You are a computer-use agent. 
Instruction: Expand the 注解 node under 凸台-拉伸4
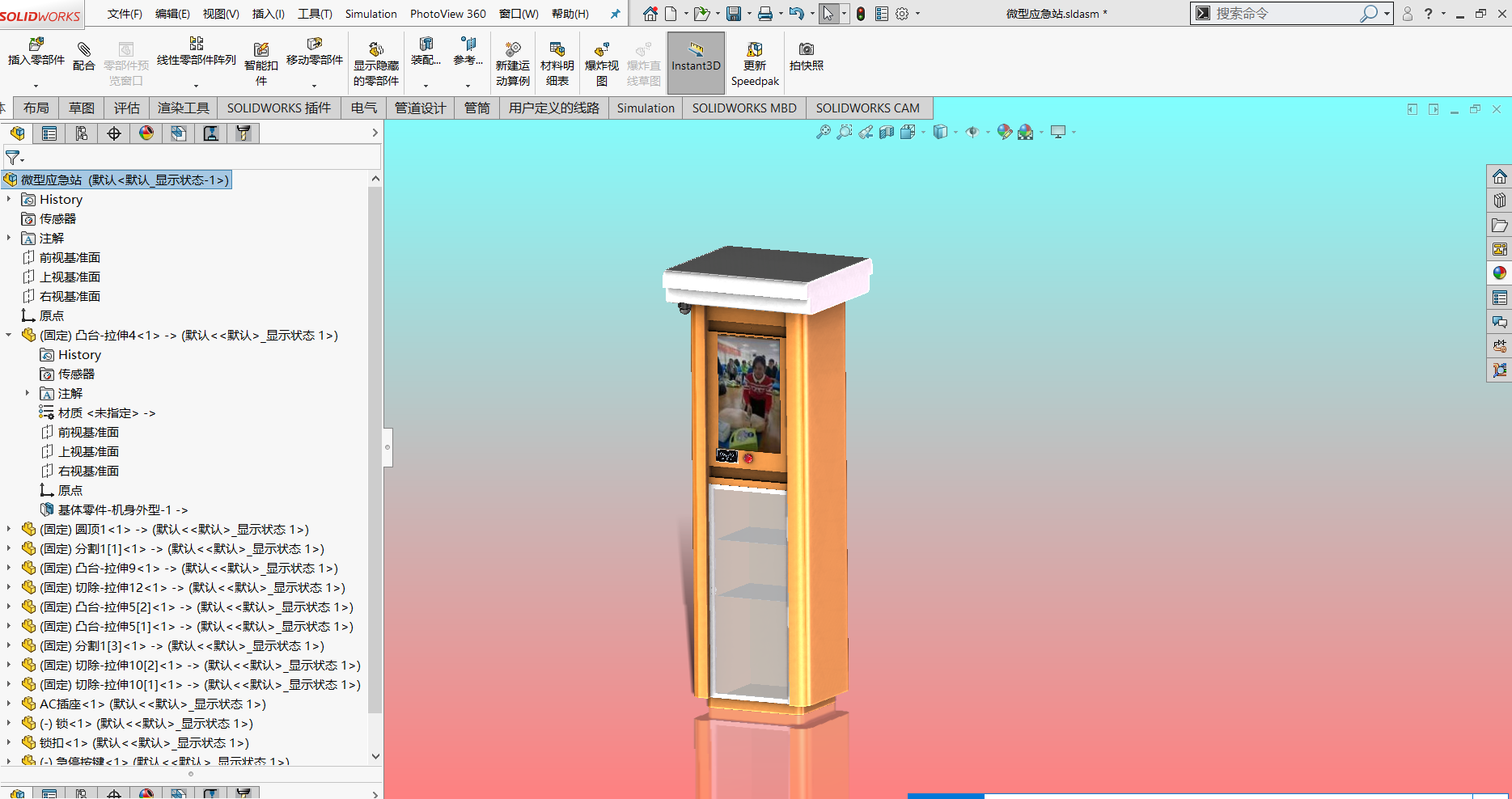pyautogui.click(x=28, y=393)
